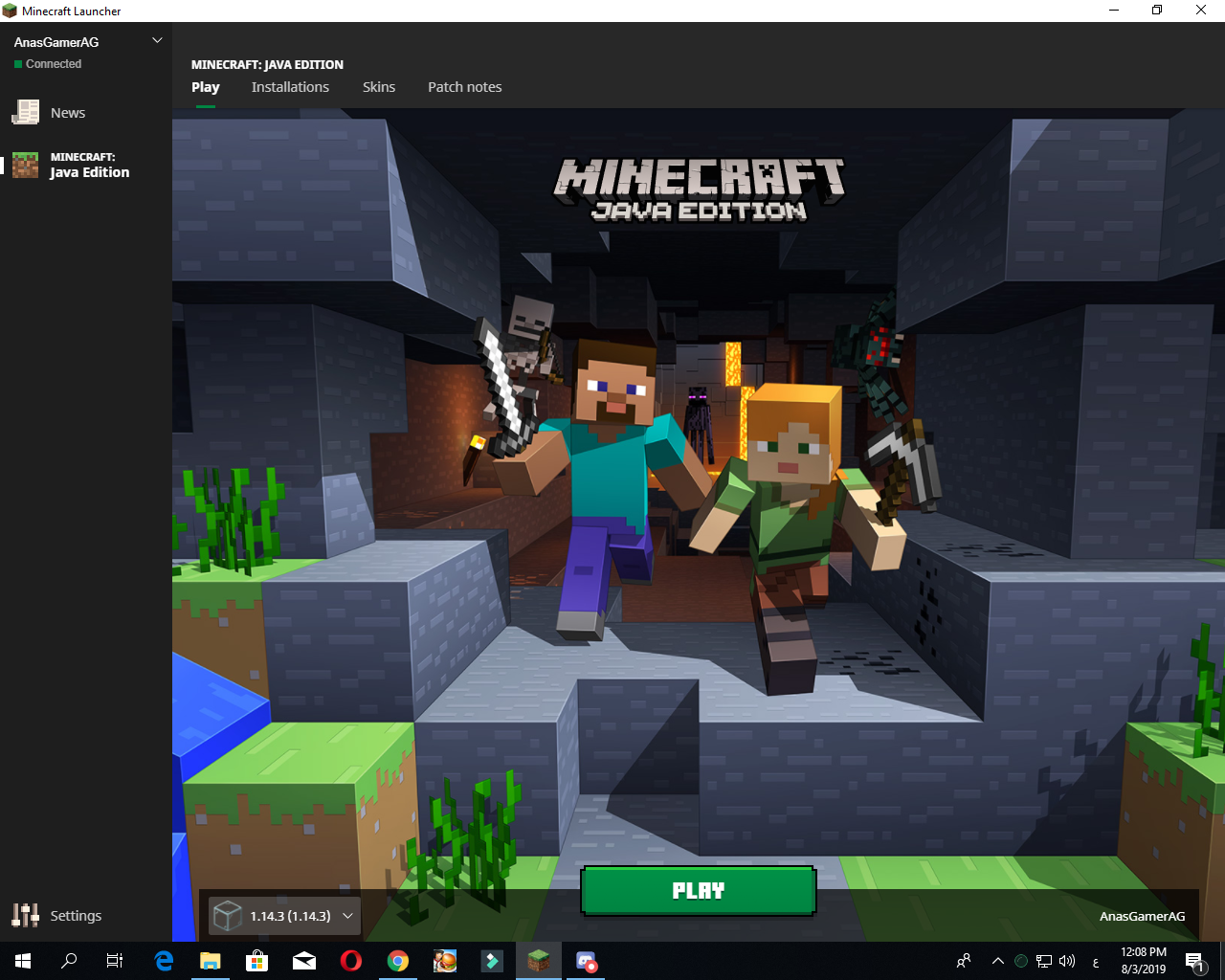Minimize the Minecraft Launcher window
This screenshot has height=980, width=1225.
point(1114,11)
